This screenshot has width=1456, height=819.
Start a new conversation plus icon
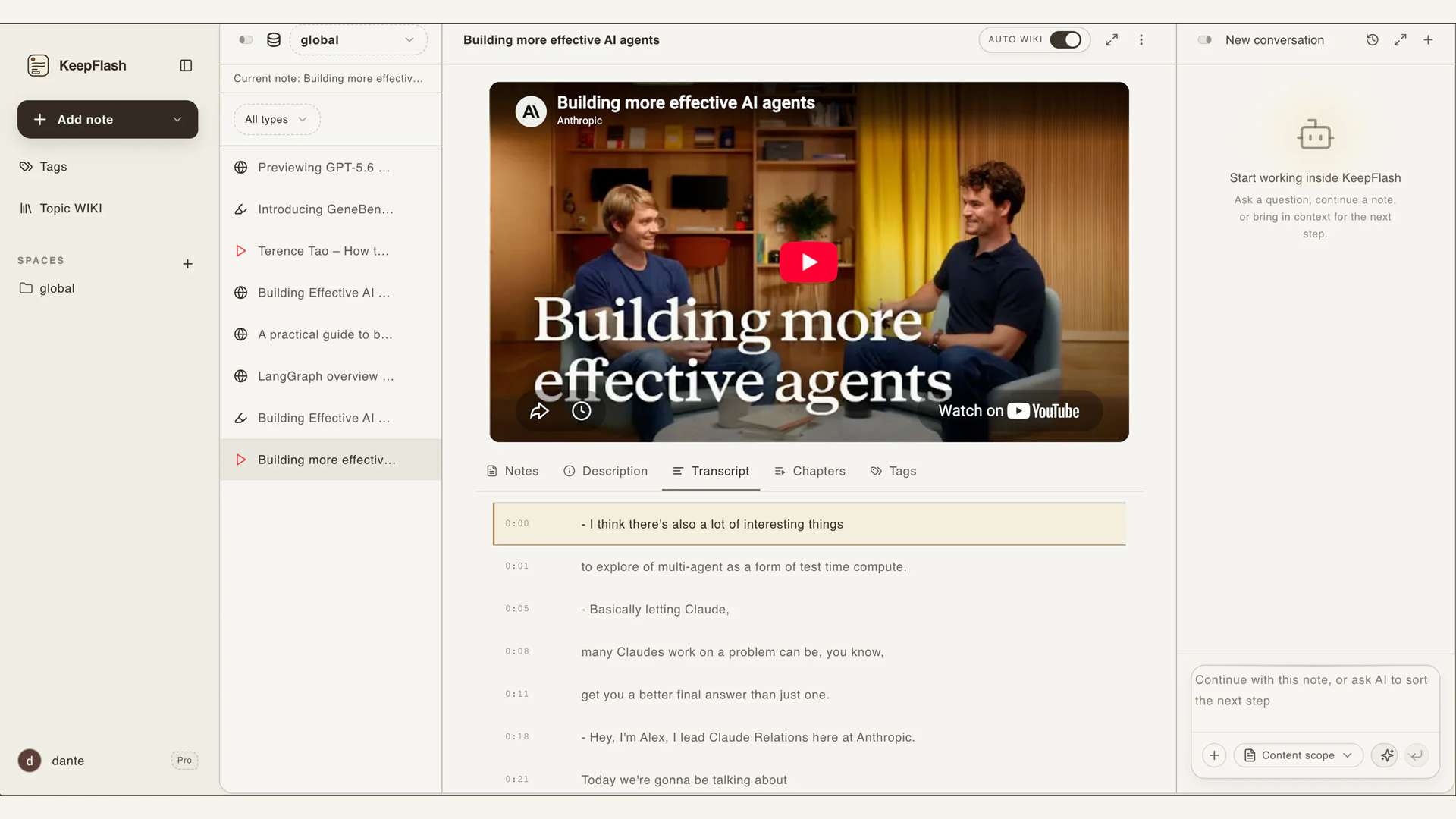(x=1428, y=39)
